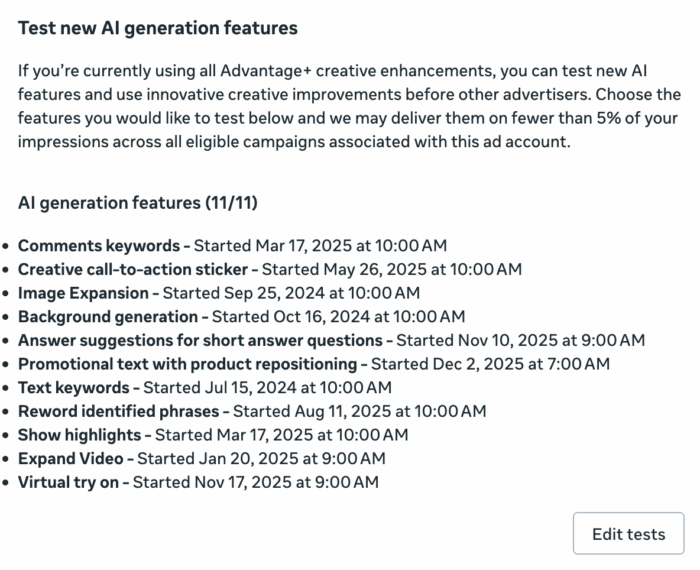700x570 pixels.
Task: Select the Image Expansion feature label
Action: click(x=84, y=293)
